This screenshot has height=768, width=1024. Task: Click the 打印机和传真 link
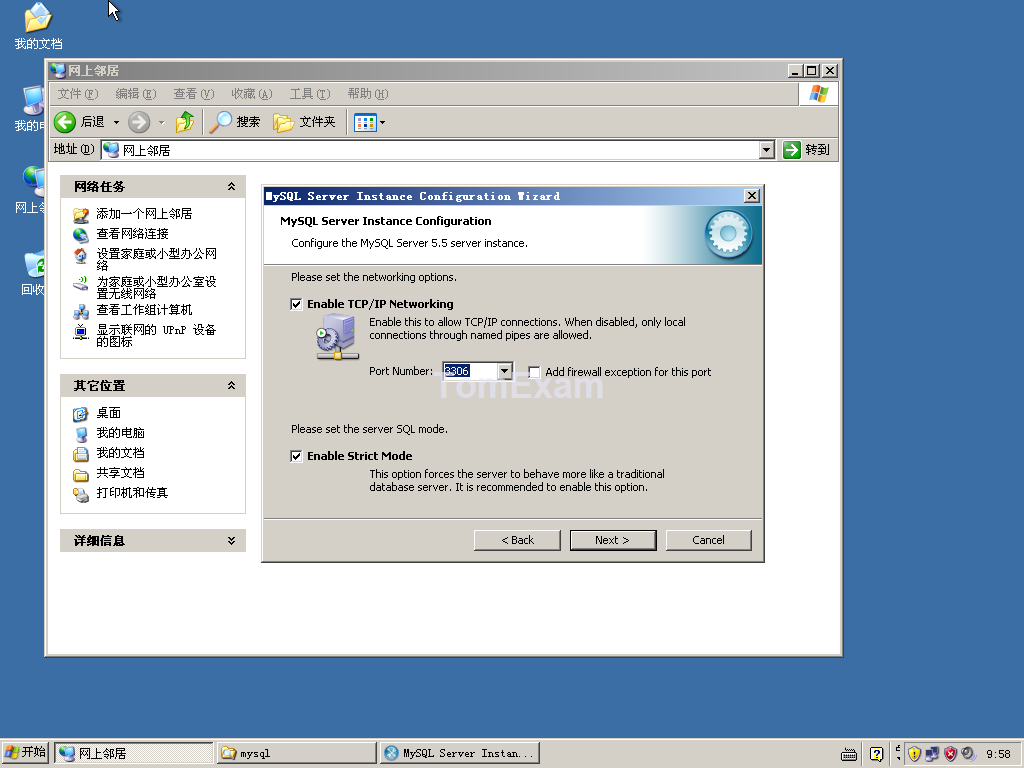coord(133,493)
